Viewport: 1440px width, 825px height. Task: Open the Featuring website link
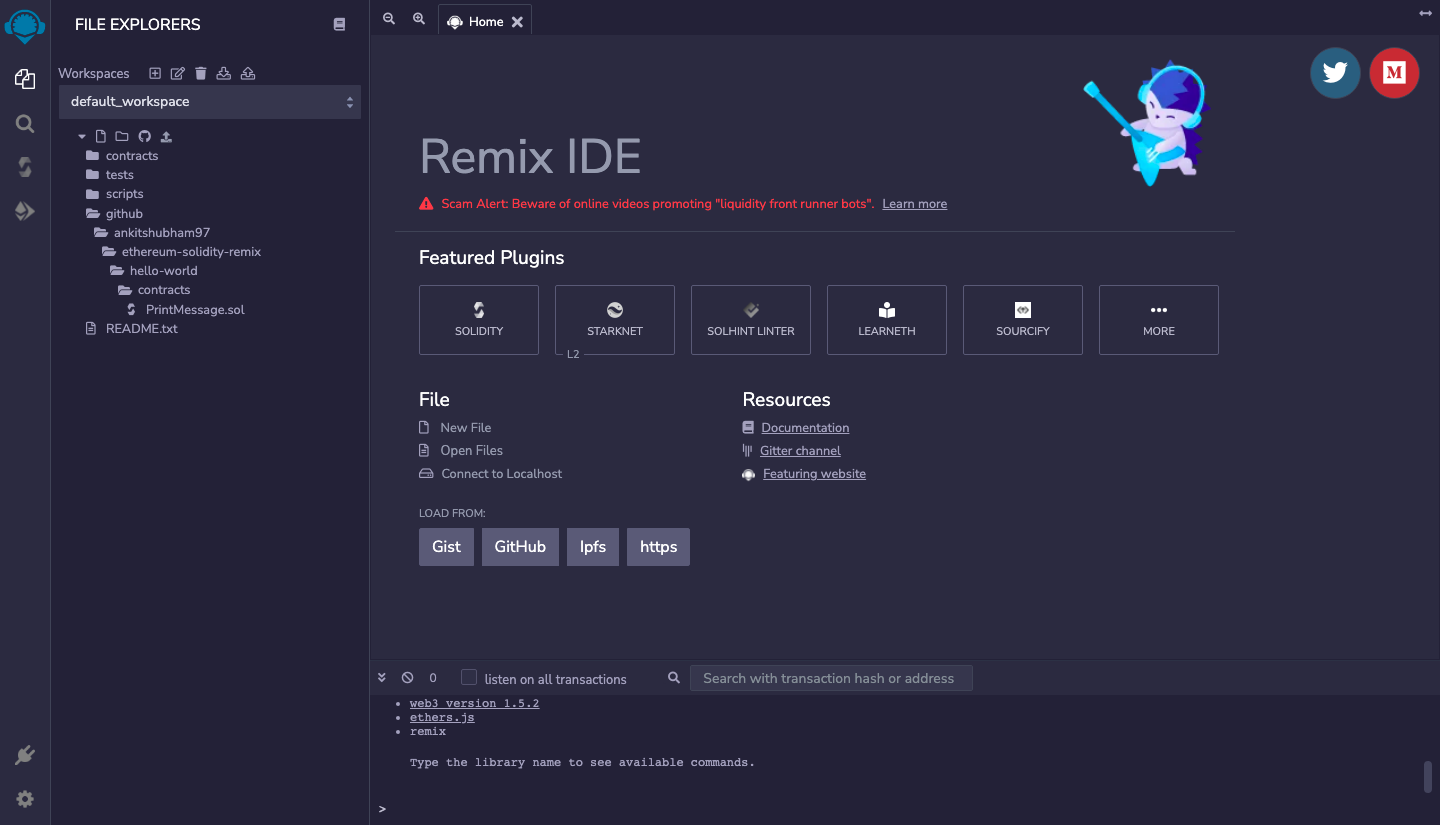pos(814,473)
